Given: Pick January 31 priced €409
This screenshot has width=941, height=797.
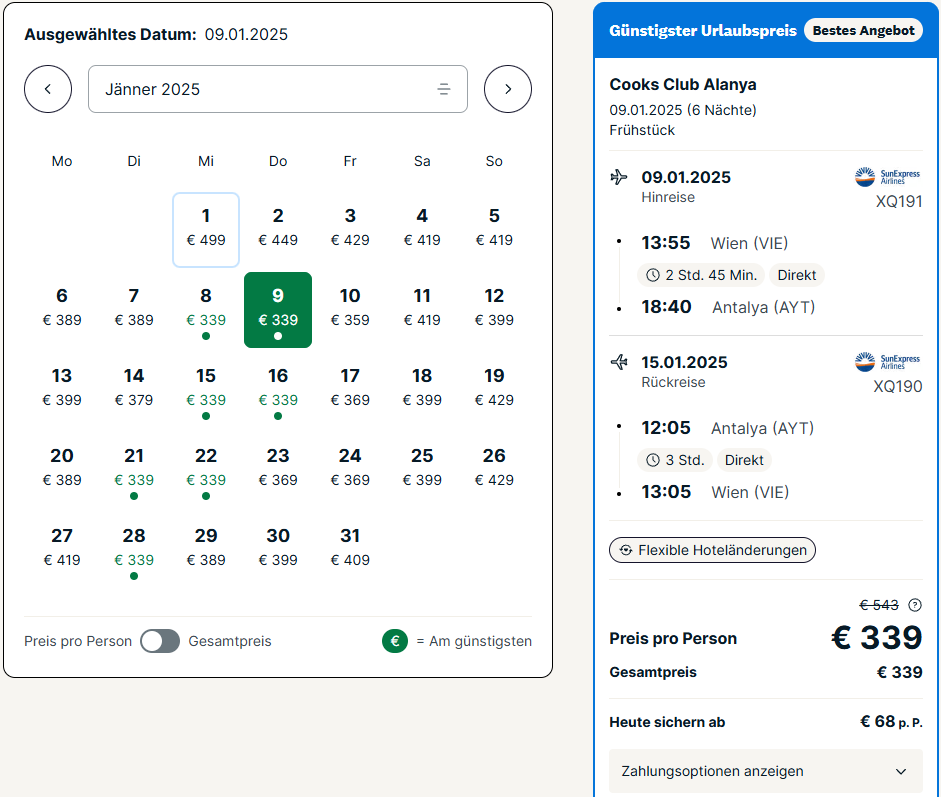Looking at the screenshot, I should (350, 547).
